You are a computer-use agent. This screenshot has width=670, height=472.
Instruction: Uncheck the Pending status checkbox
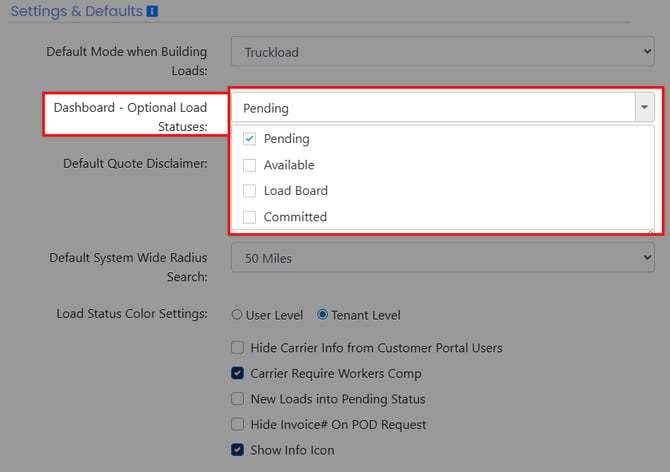[250, 139]
